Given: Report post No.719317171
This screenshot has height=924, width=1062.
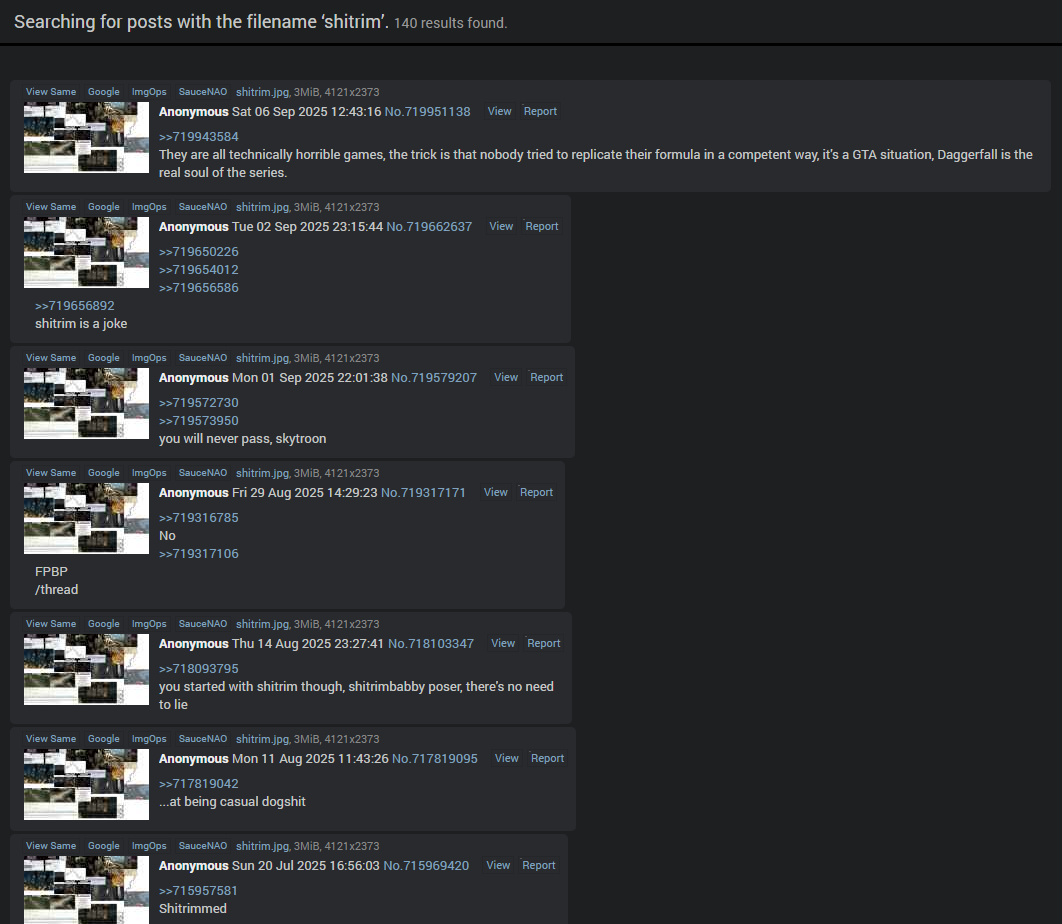Looking at the screenshot, I should coord(536,493).
